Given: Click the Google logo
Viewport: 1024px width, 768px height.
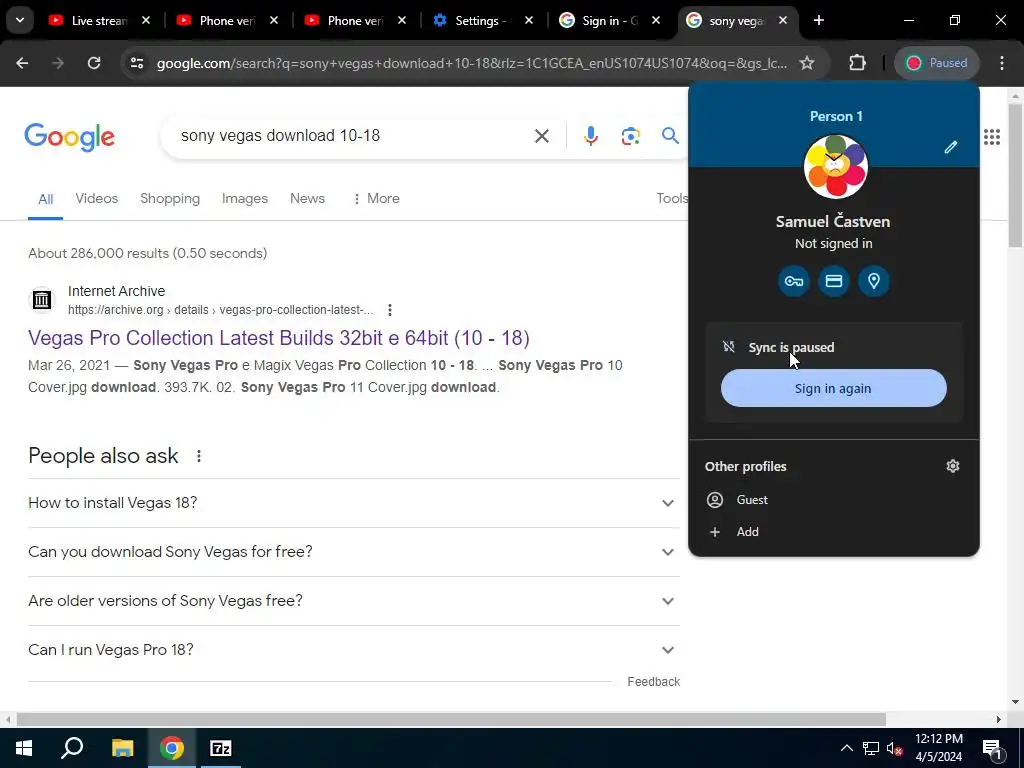Looking at the screenshot, I should [x=70, y=136].
